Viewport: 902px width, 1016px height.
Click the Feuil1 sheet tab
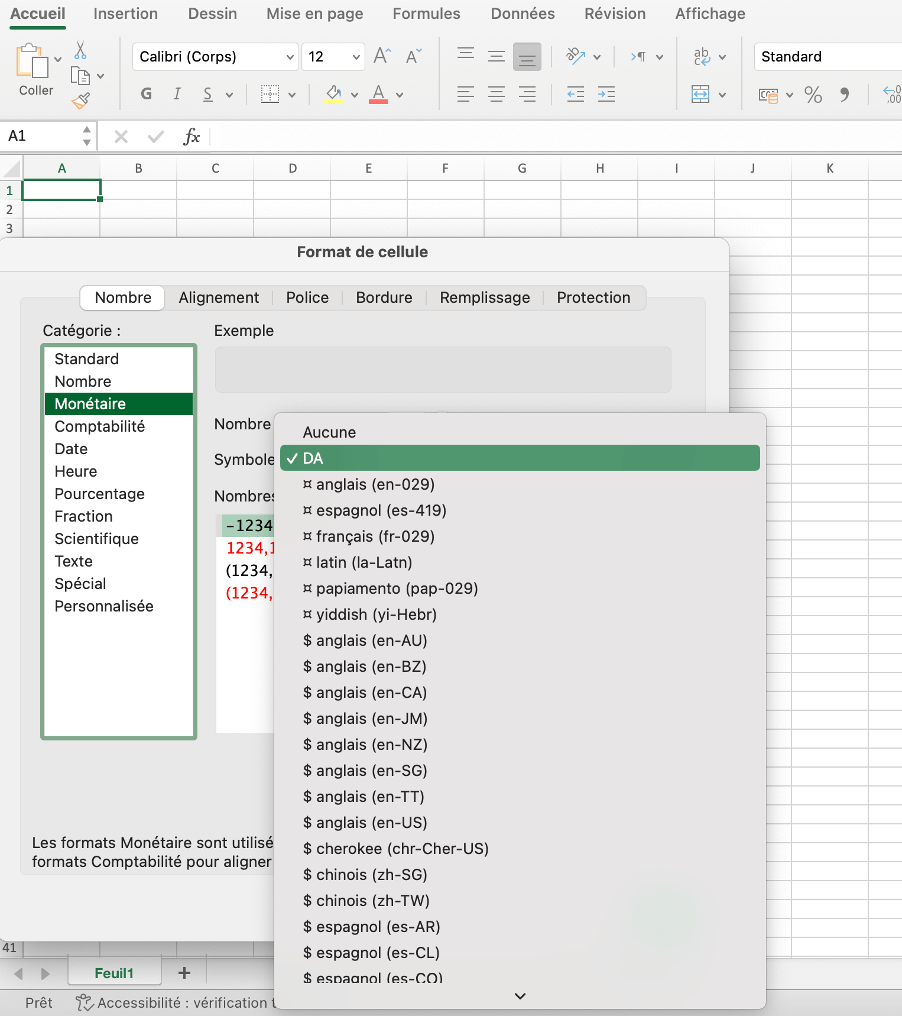tap(113, 971)
